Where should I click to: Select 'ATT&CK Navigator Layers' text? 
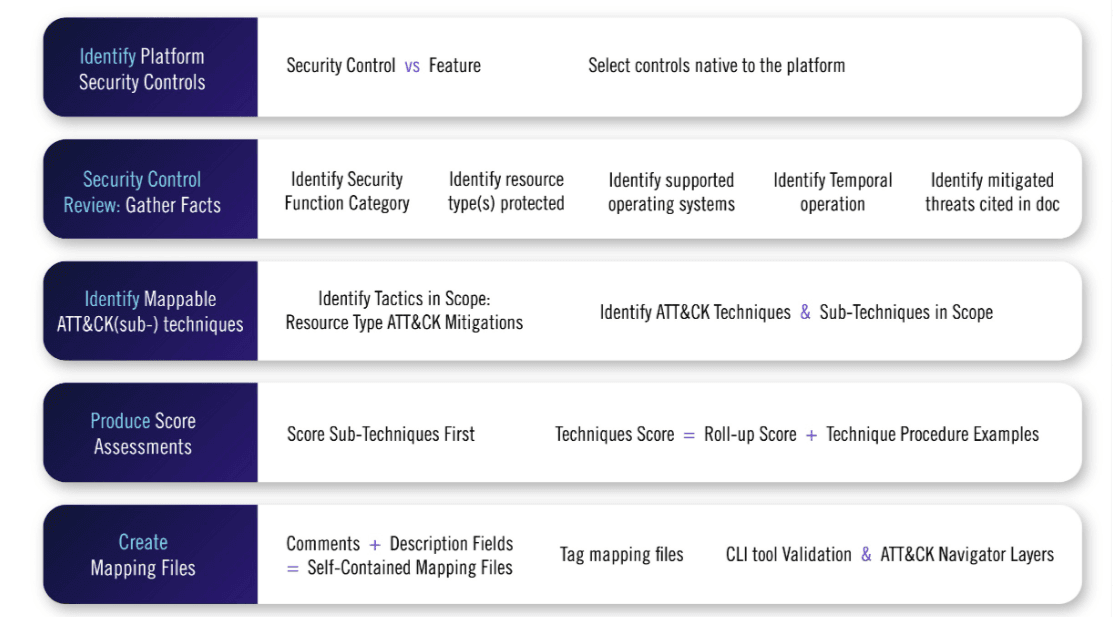[x=967, y=555]
